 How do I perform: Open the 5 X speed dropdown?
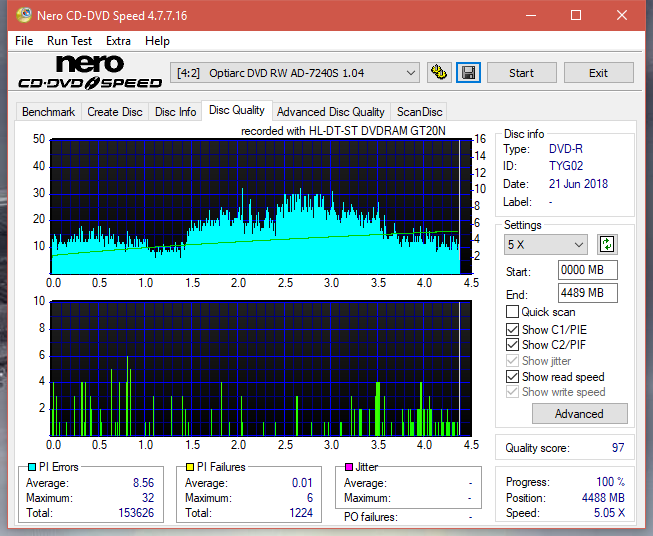click(546, 244)
